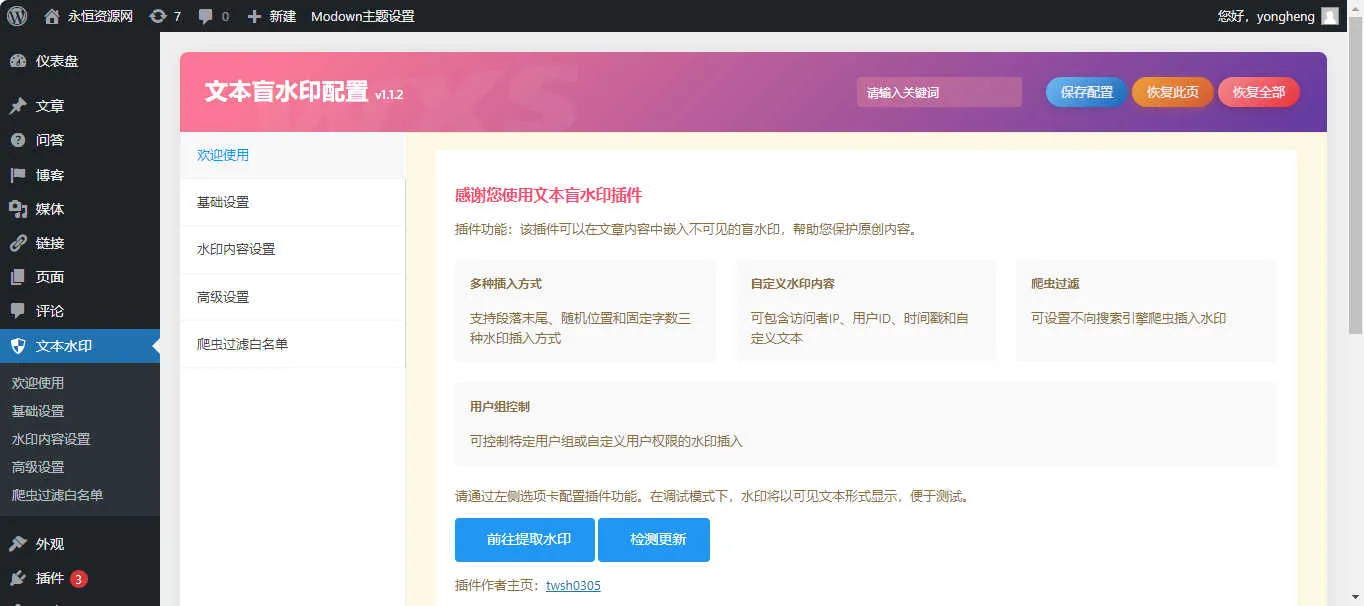
Task: Click the 请输入关键词 search field
Action: pos(938,91)
